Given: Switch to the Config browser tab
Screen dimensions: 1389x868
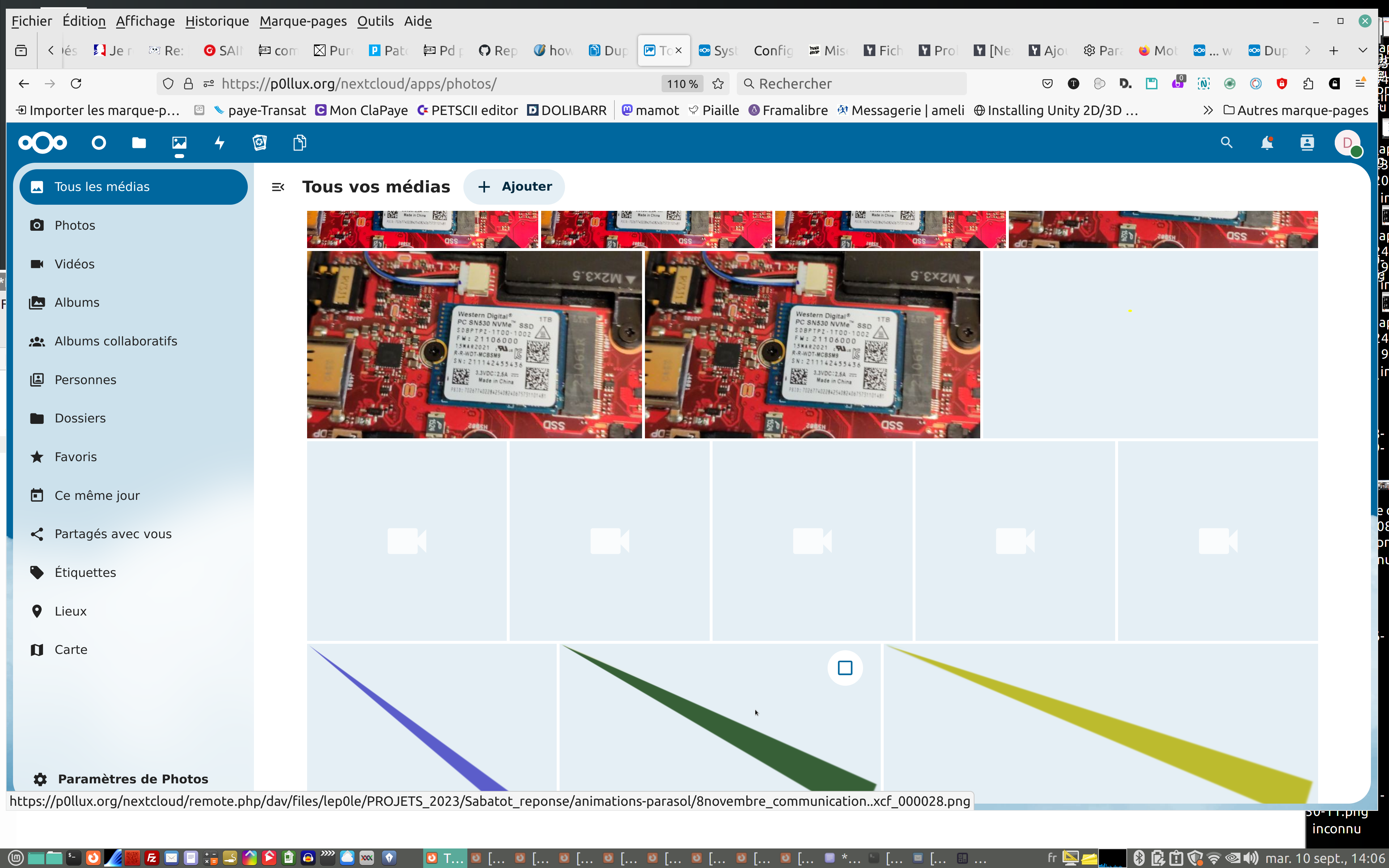Looking at the screenshot, I should 773,51.
